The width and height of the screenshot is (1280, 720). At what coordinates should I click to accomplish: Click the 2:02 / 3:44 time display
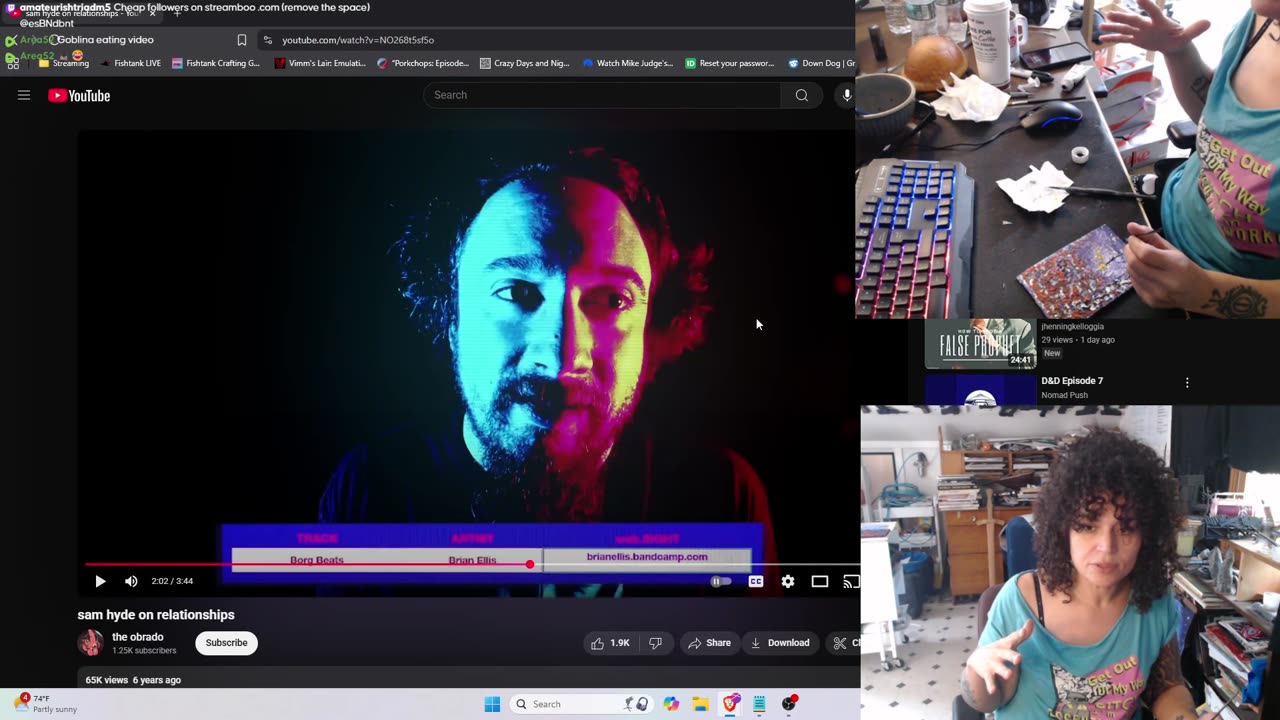point(172,581)
